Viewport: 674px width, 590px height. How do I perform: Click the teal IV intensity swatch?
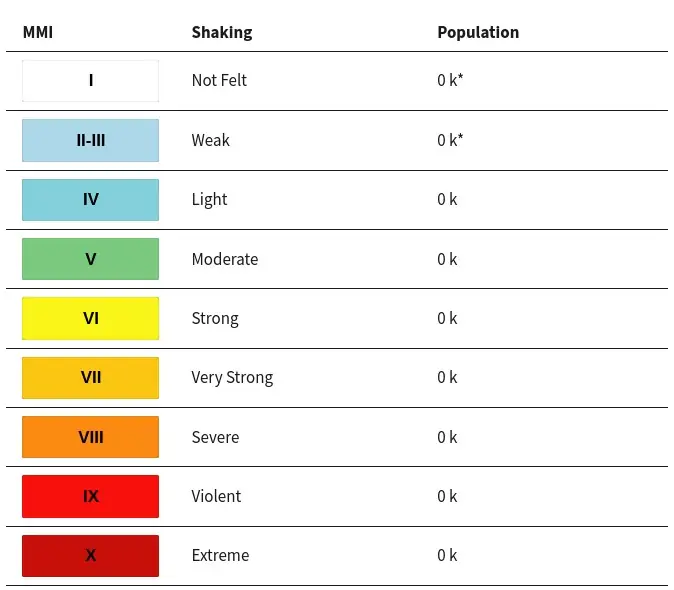pos(90,200)
